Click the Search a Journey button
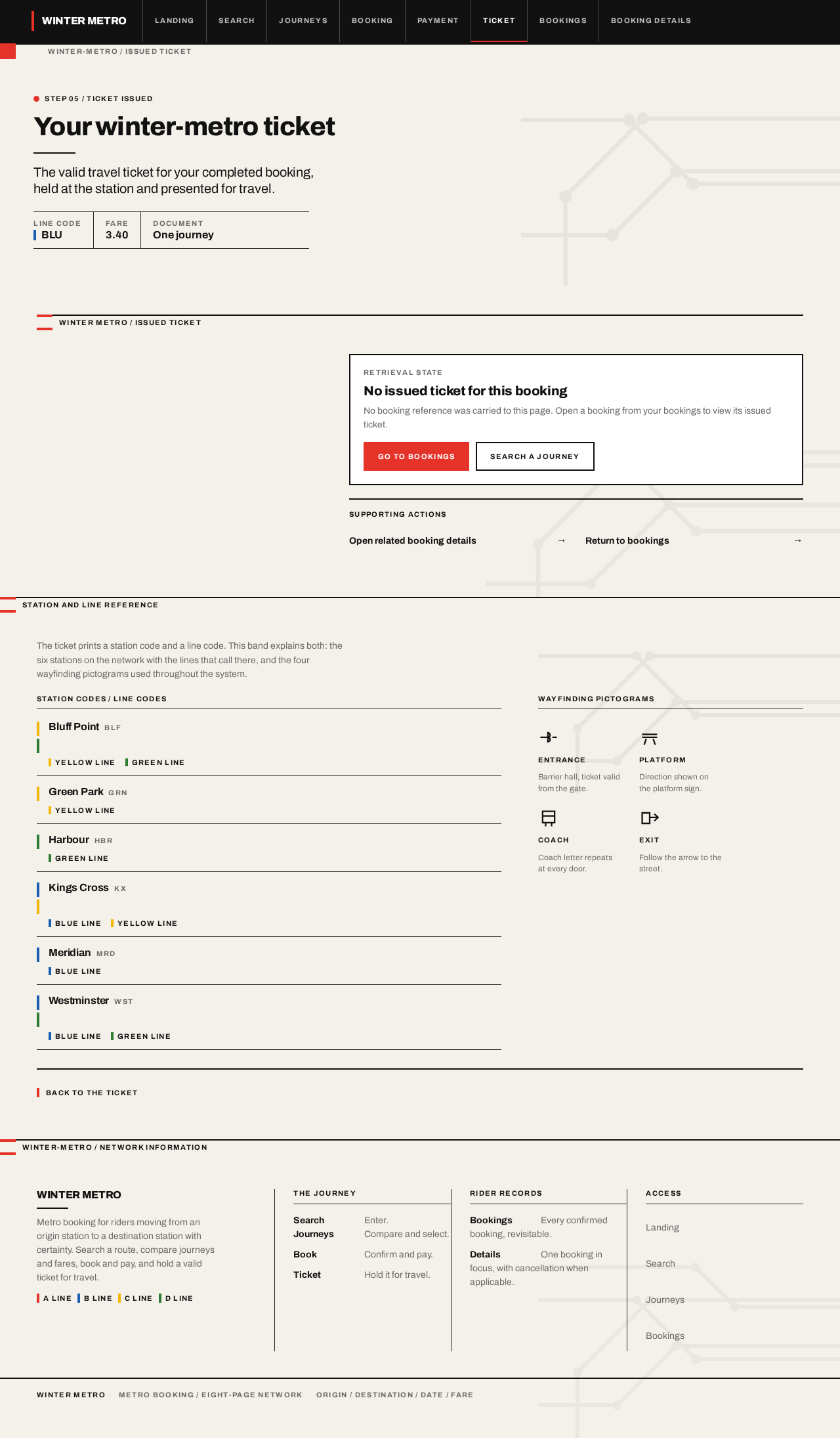Screen dimensions: 840x1438 pos(535,456)
